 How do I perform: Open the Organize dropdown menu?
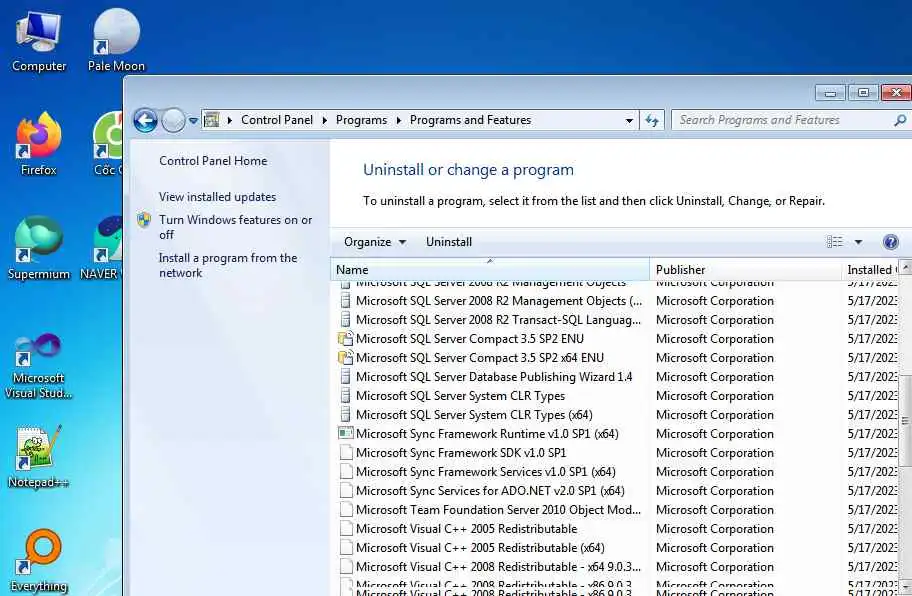[375, 242]
